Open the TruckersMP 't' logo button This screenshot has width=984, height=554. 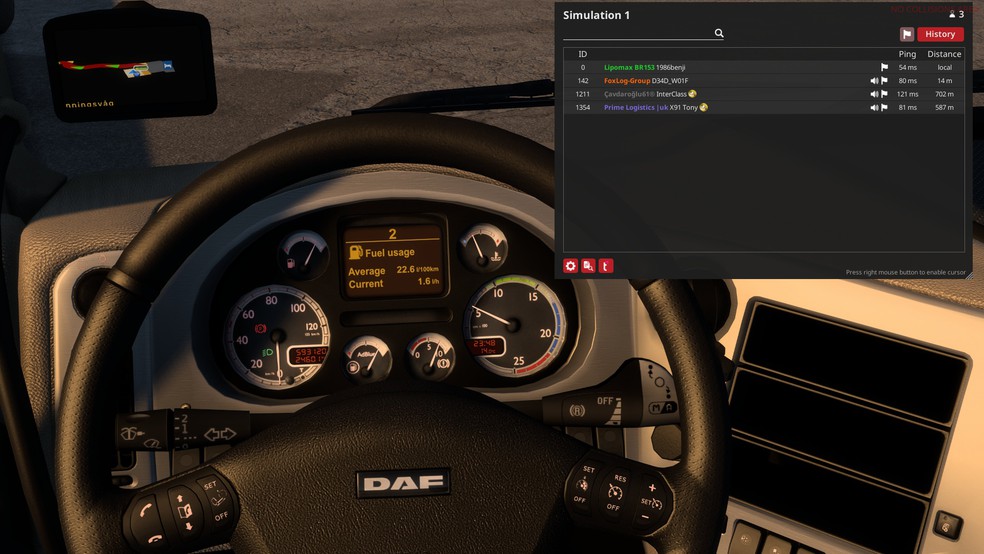pyautogui.click(x=605, y=266)
